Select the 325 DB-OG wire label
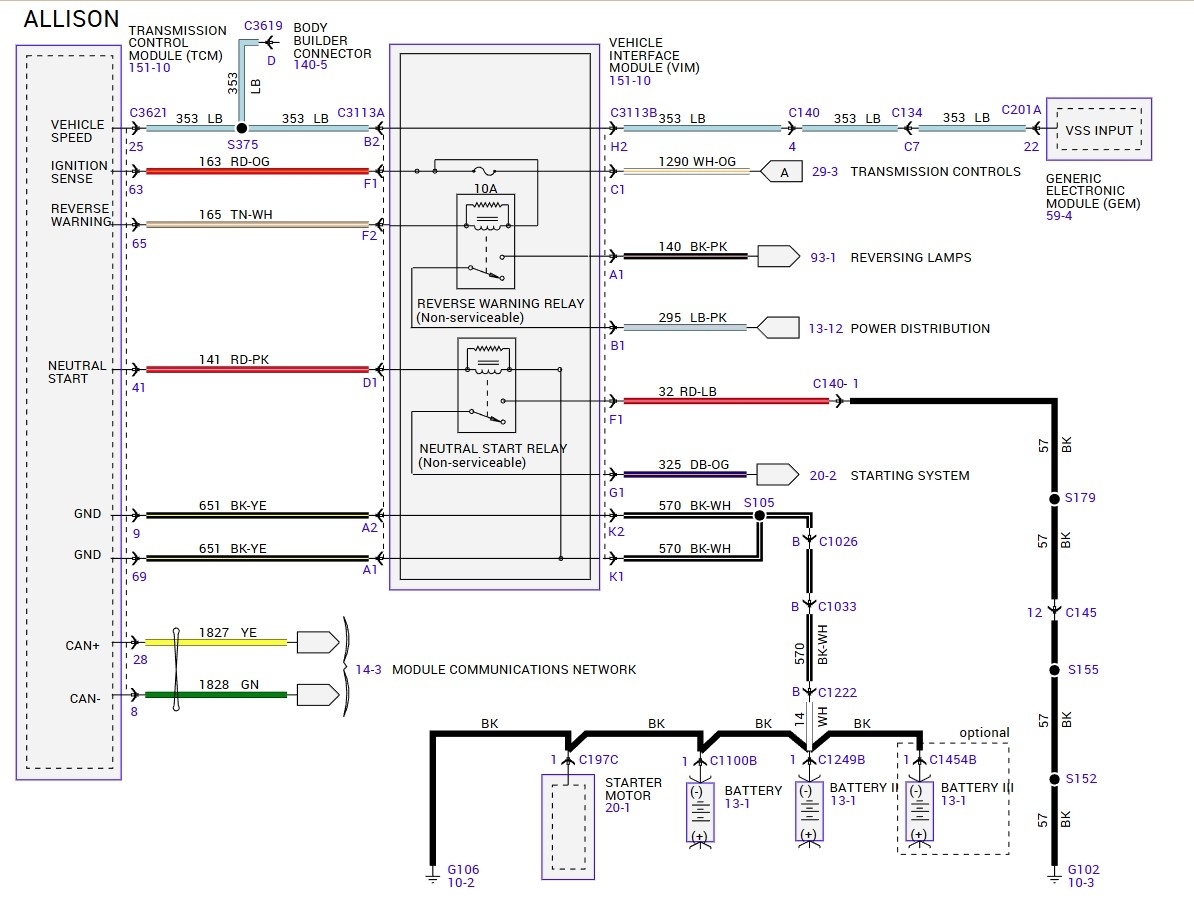 pos(694,464)
